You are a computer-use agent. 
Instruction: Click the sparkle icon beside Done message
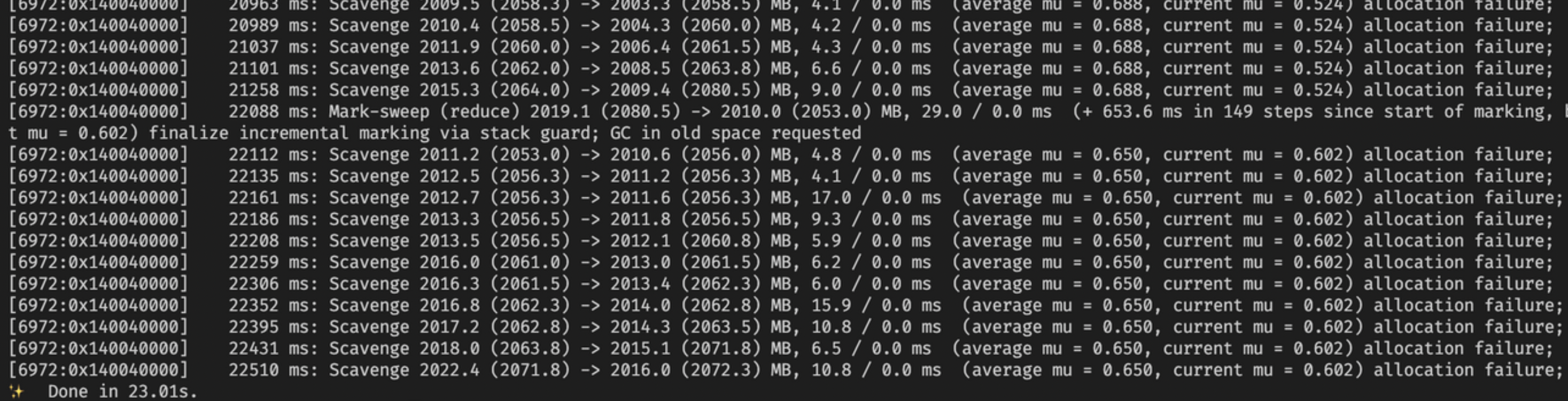point(17,391)
